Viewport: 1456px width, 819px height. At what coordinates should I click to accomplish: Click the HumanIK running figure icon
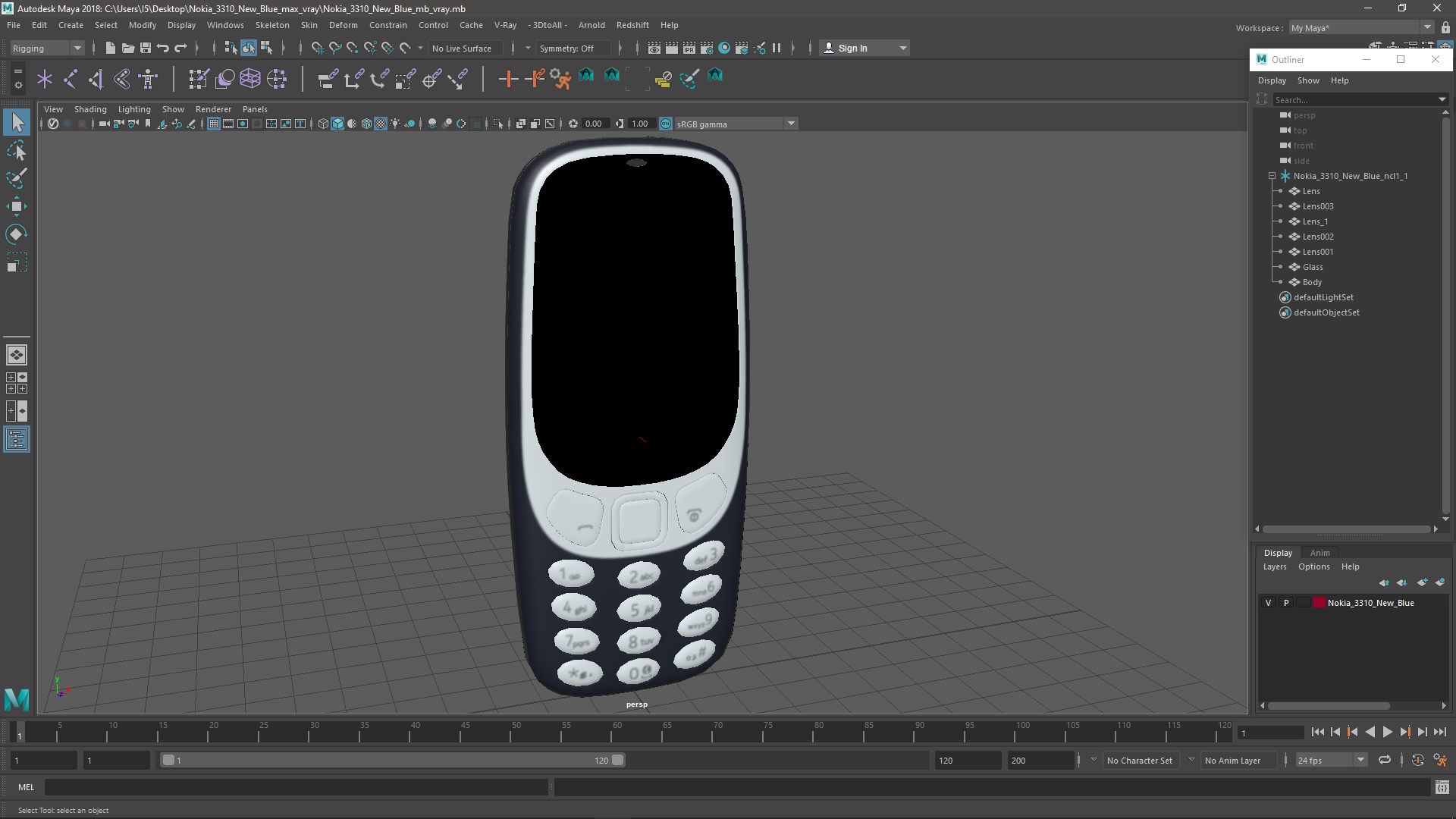(x=560, y=79)
